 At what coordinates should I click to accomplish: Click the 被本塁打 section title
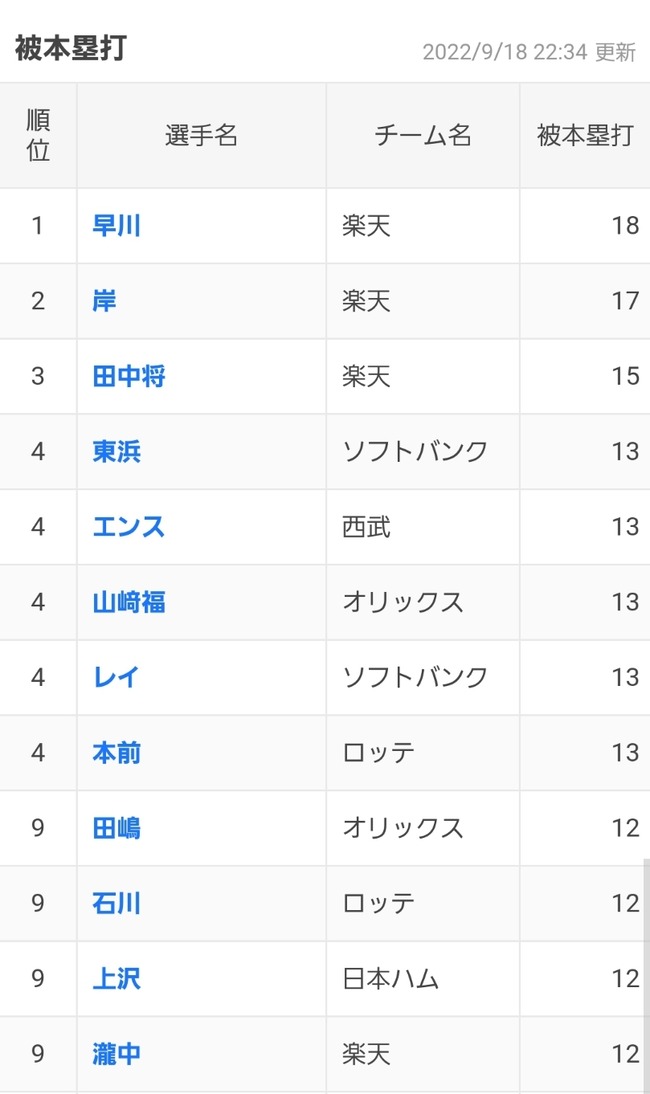coord(70,48)
